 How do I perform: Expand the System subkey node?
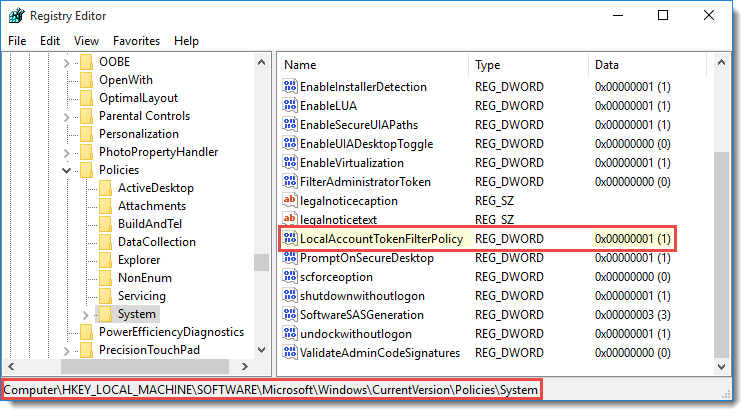point(85,315)
